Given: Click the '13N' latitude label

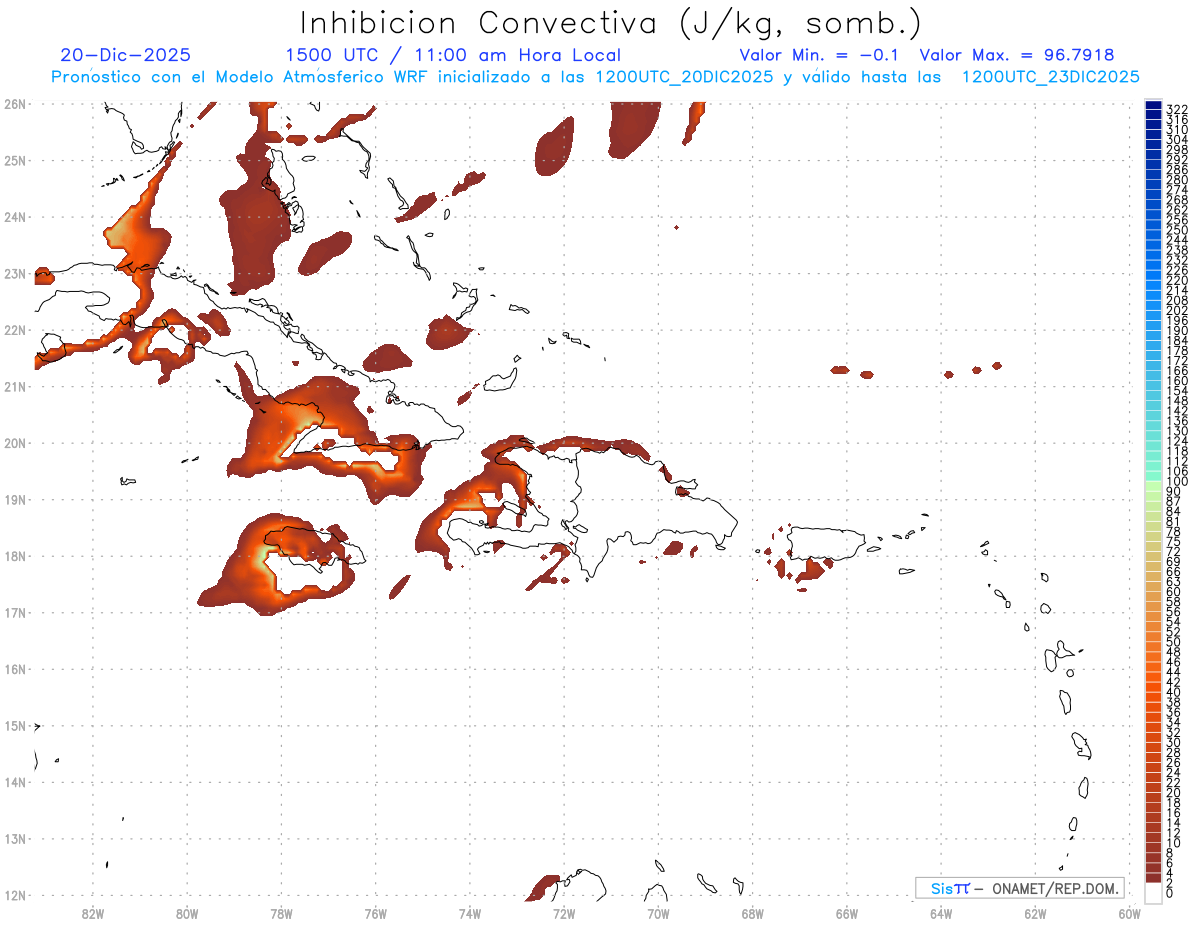Looking at the screenshot, I should tap(14, 838).
